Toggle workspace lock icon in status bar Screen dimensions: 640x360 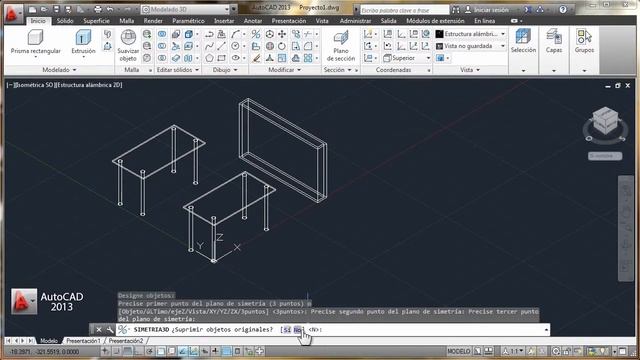(567, 351)
